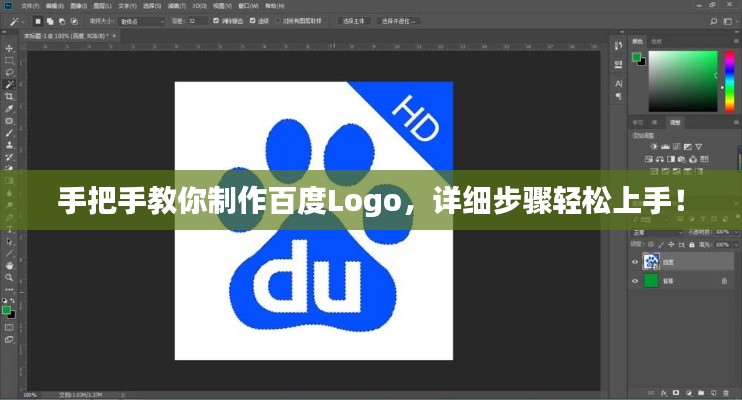Screen dimensions: 742x400
Task: Select the Eyedropper tool
Action: (x=9, y=108)
